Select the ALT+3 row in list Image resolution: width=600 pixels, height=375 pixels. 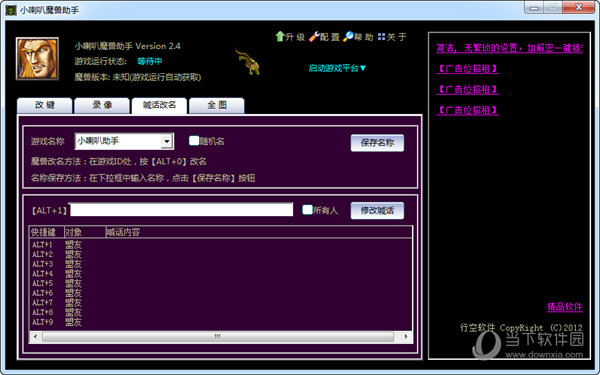(x=220, y=264)
